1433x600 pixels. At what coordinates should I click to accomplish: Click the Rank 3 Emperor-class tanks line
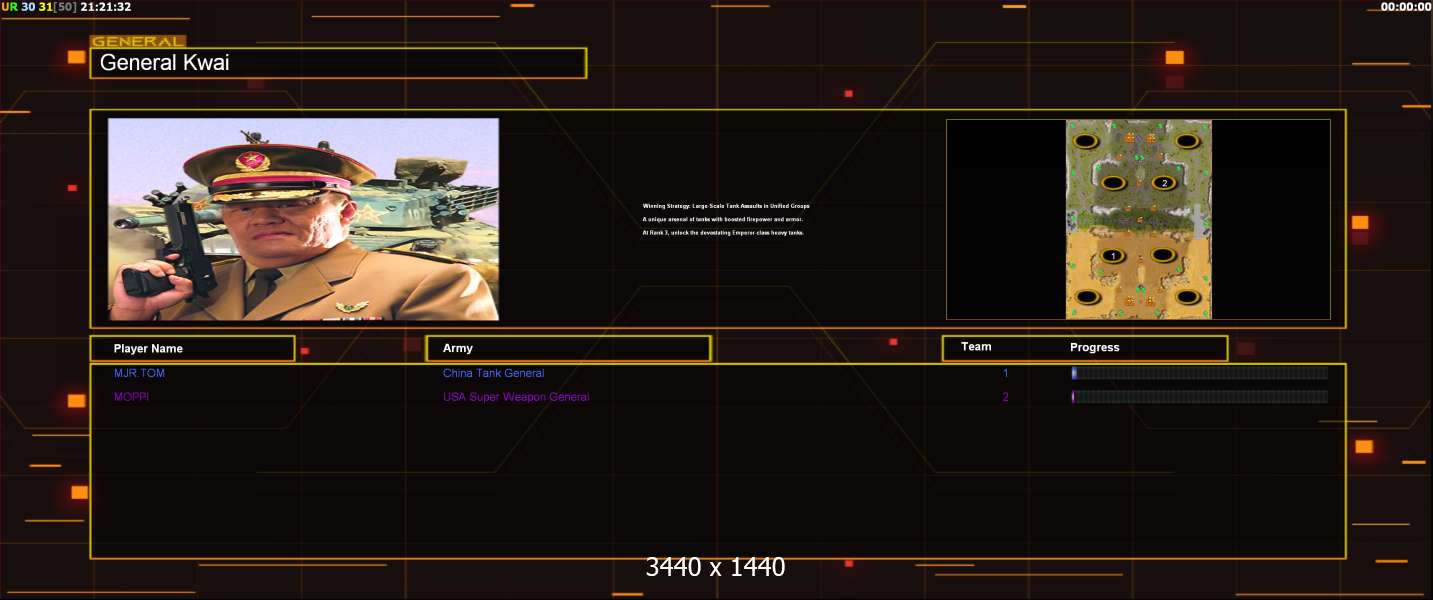pos(723,232)
